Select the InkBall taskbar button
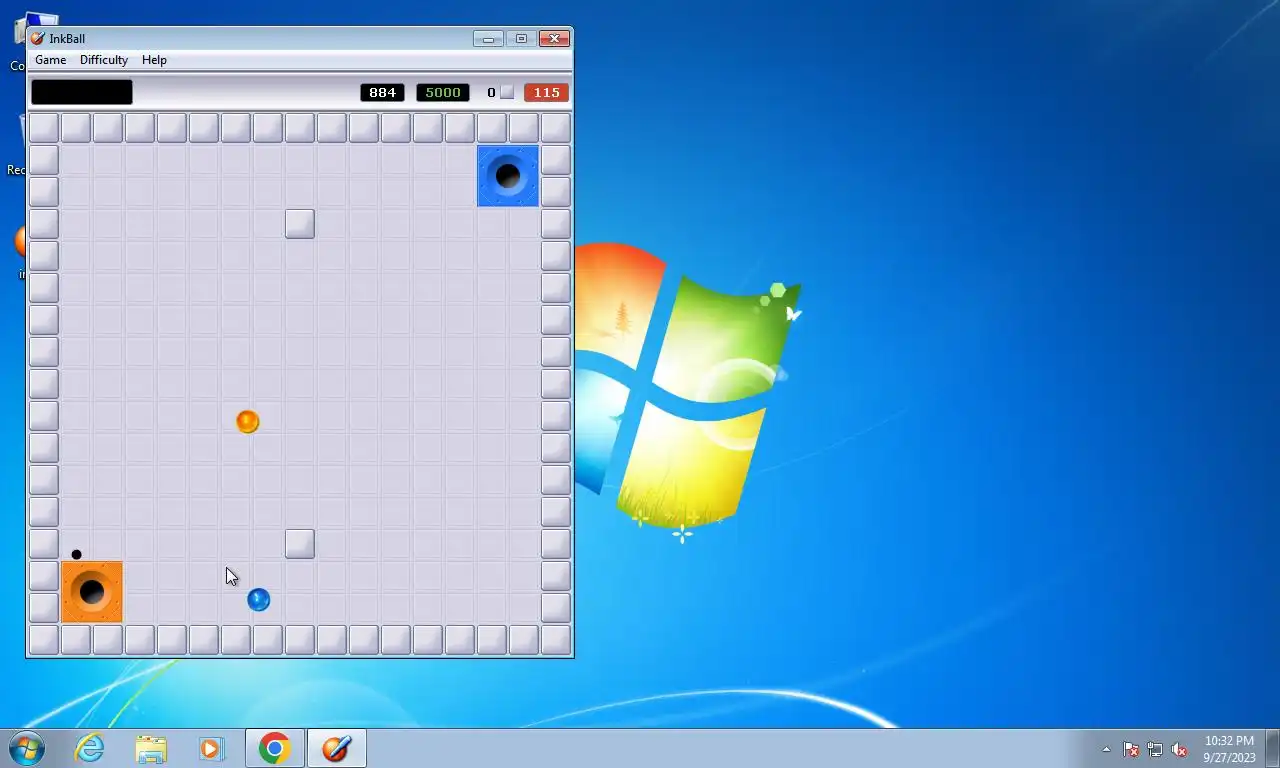Screen dimensions: 1280x768 coord(336,748)
